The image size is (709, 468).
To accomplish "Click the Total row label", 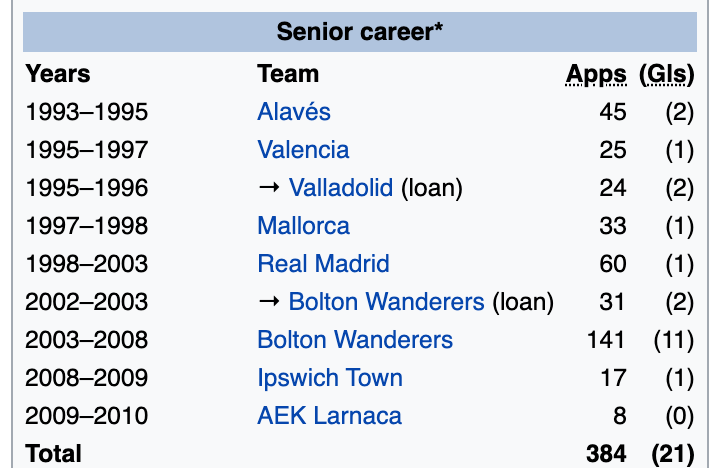I will point(54,453).
